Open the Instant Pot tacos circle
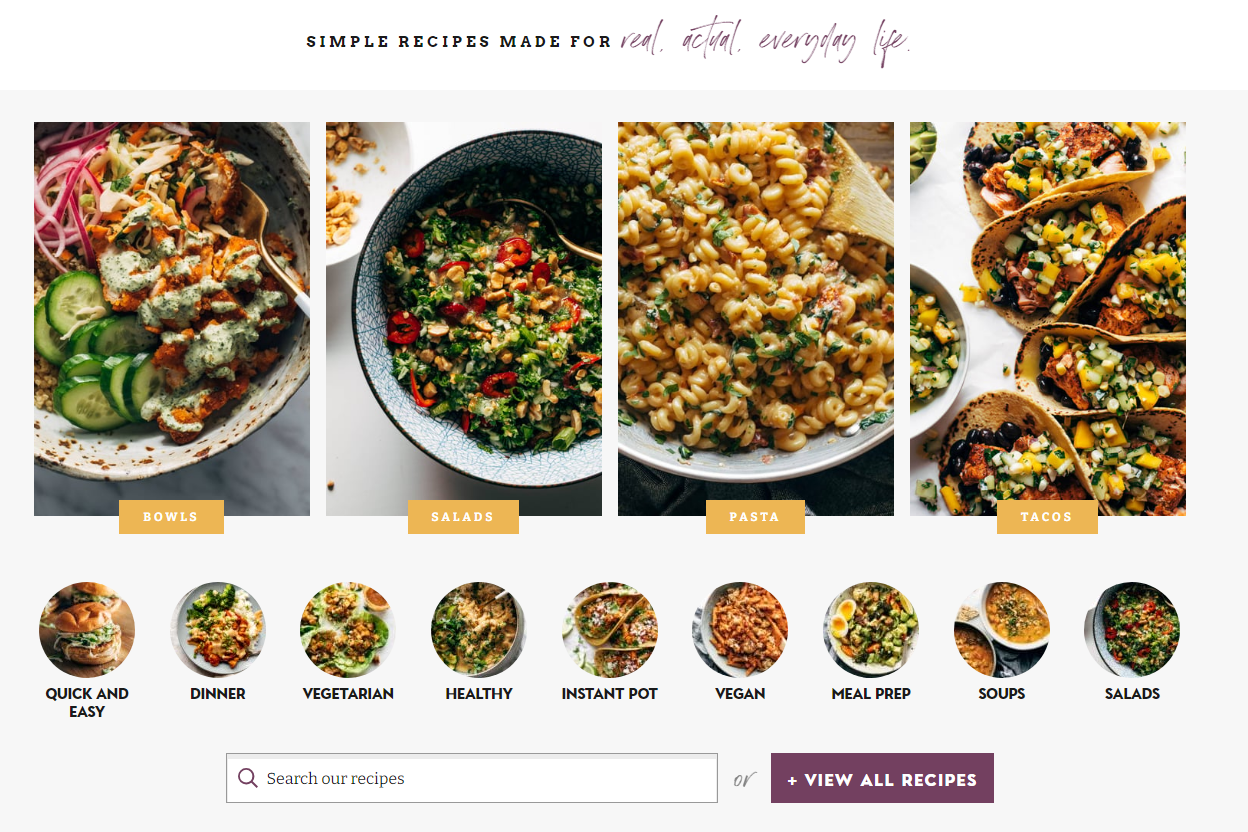 (610, 630)
